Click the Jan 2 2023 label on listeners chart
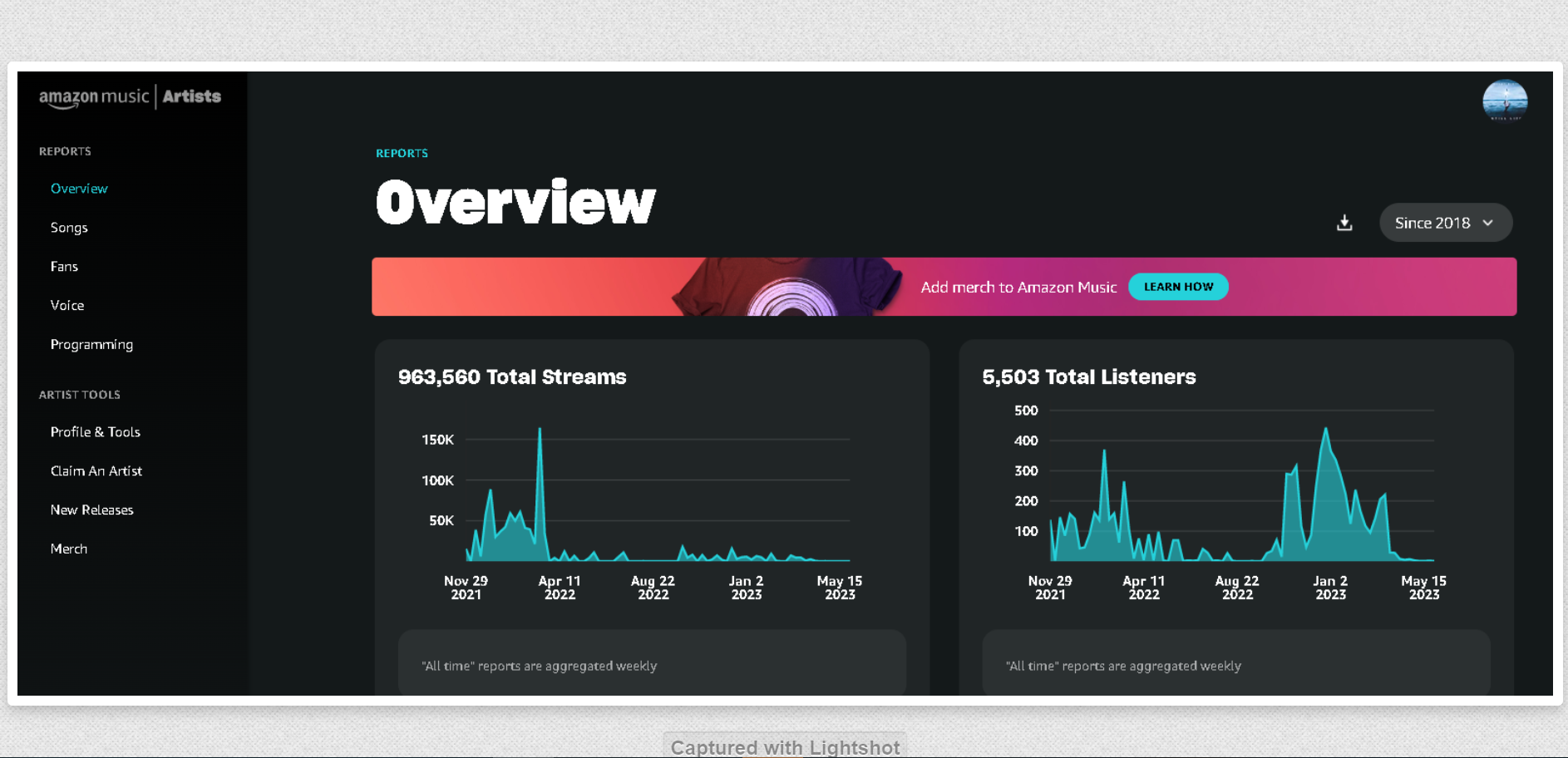The height and width of the screenshot is (758, 1568). [x=1330, y=588]
